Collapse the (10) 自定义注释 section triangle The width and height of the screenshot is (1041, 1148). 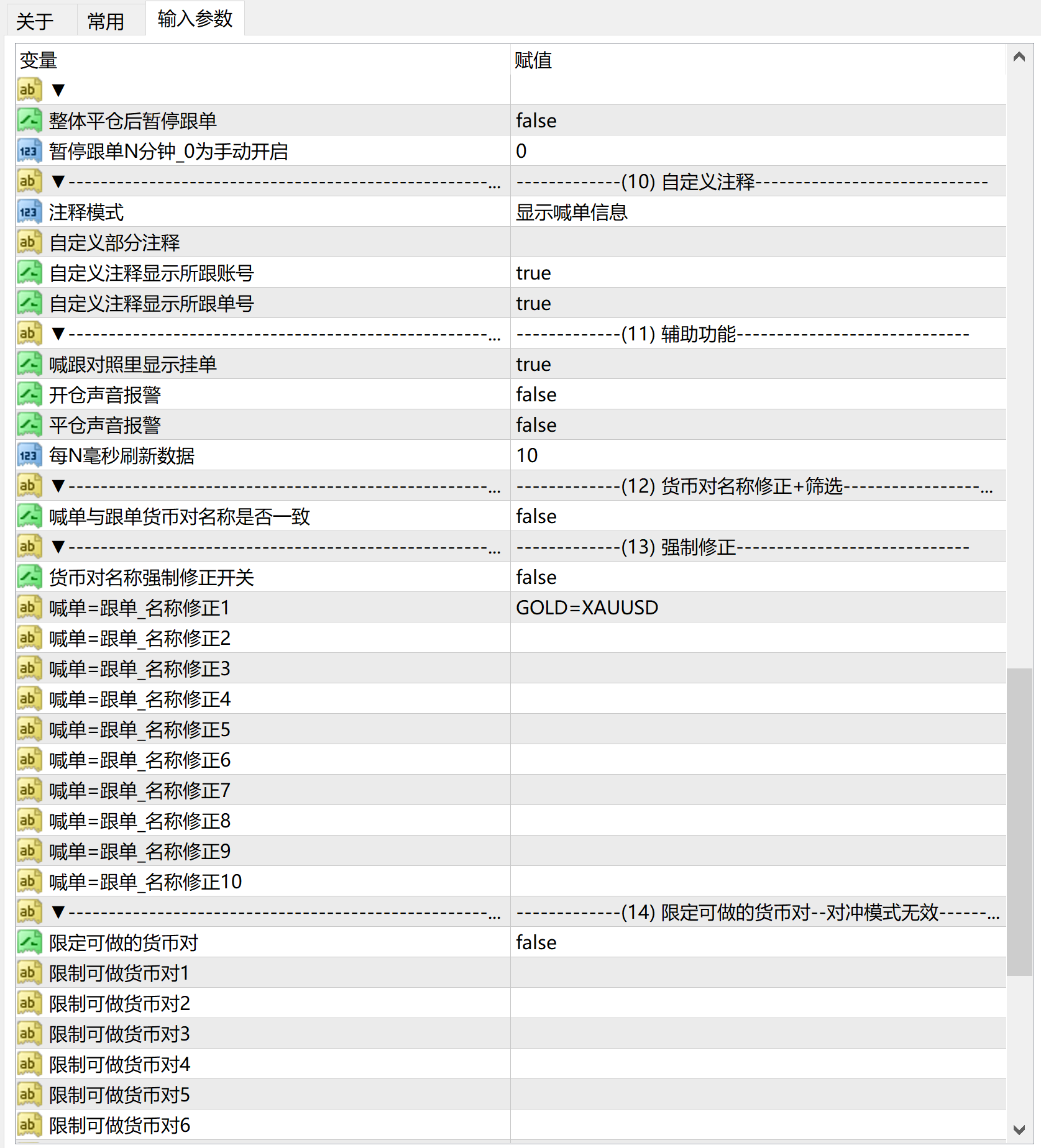(x=58, y=181)
